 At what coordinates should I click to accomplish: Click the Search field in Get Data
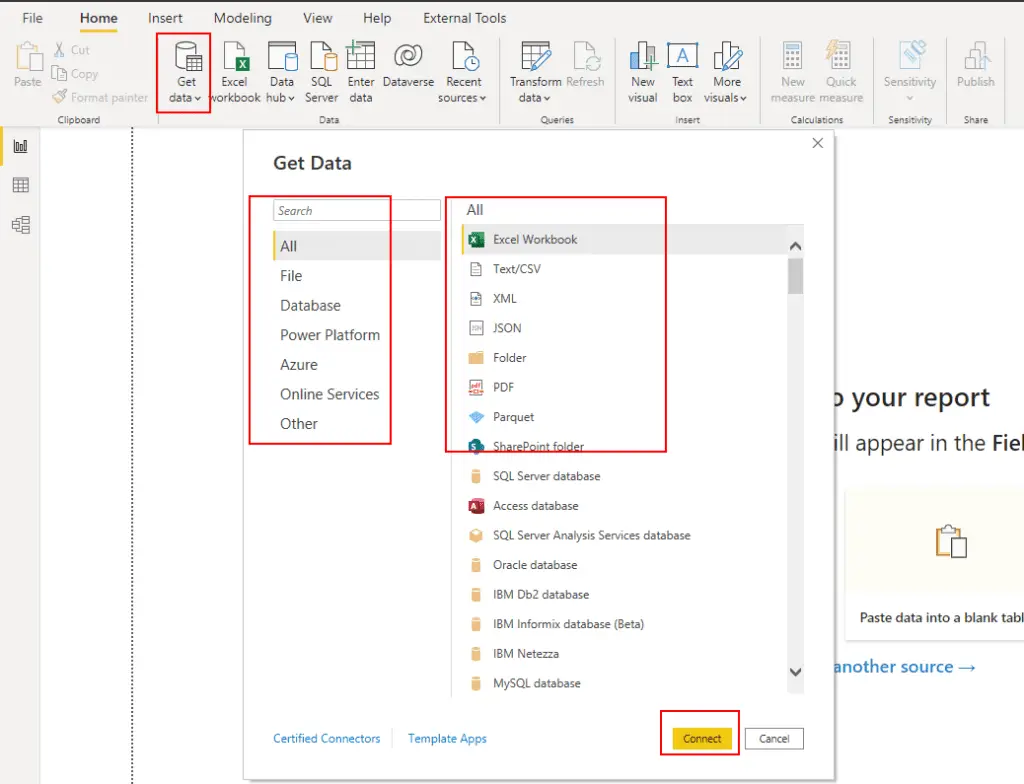click(356, 210)
